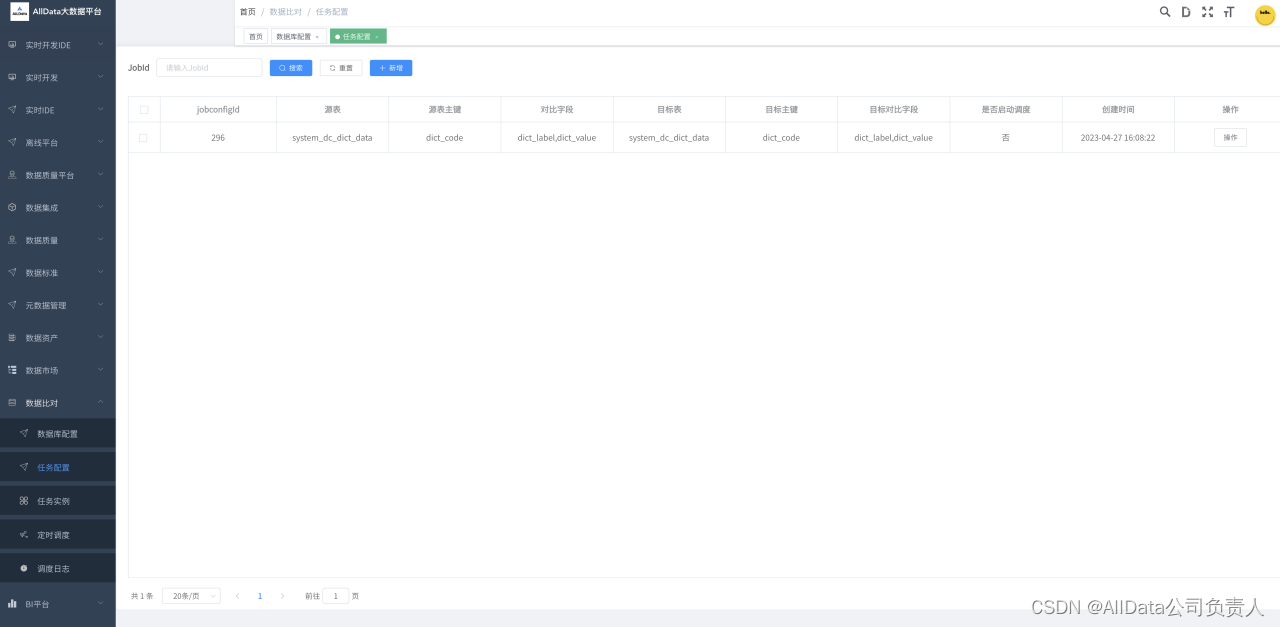Click the jobconfigId column header

click(x=218, y=109)
